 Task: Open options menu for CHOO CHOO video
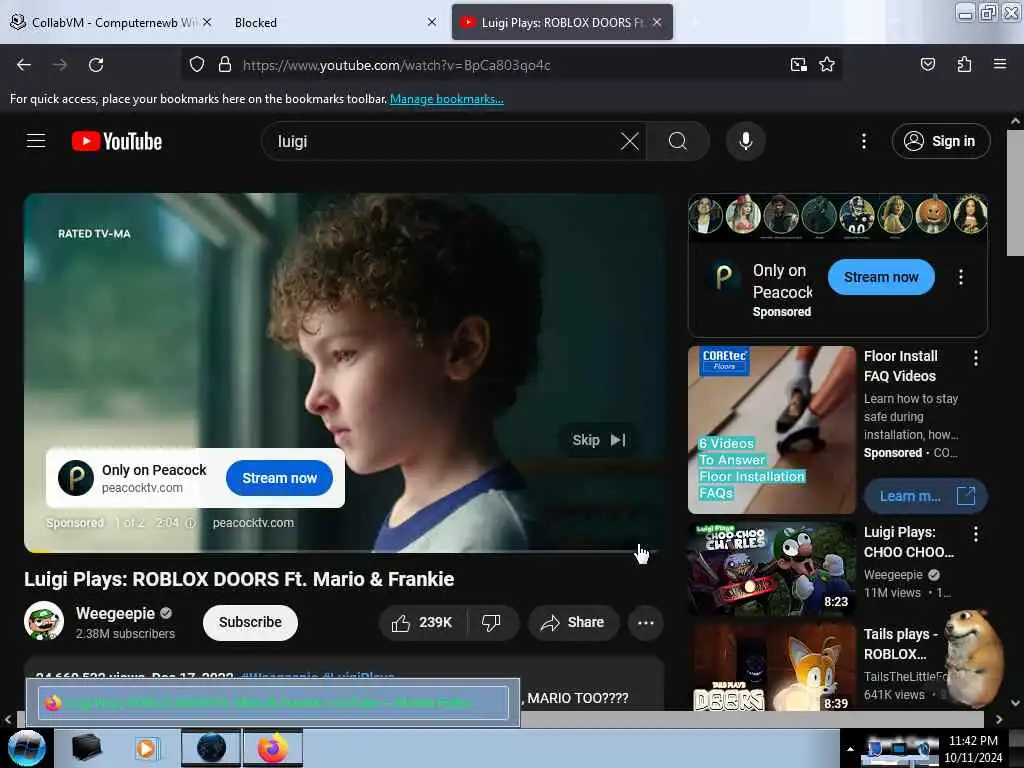click(976, 534)
